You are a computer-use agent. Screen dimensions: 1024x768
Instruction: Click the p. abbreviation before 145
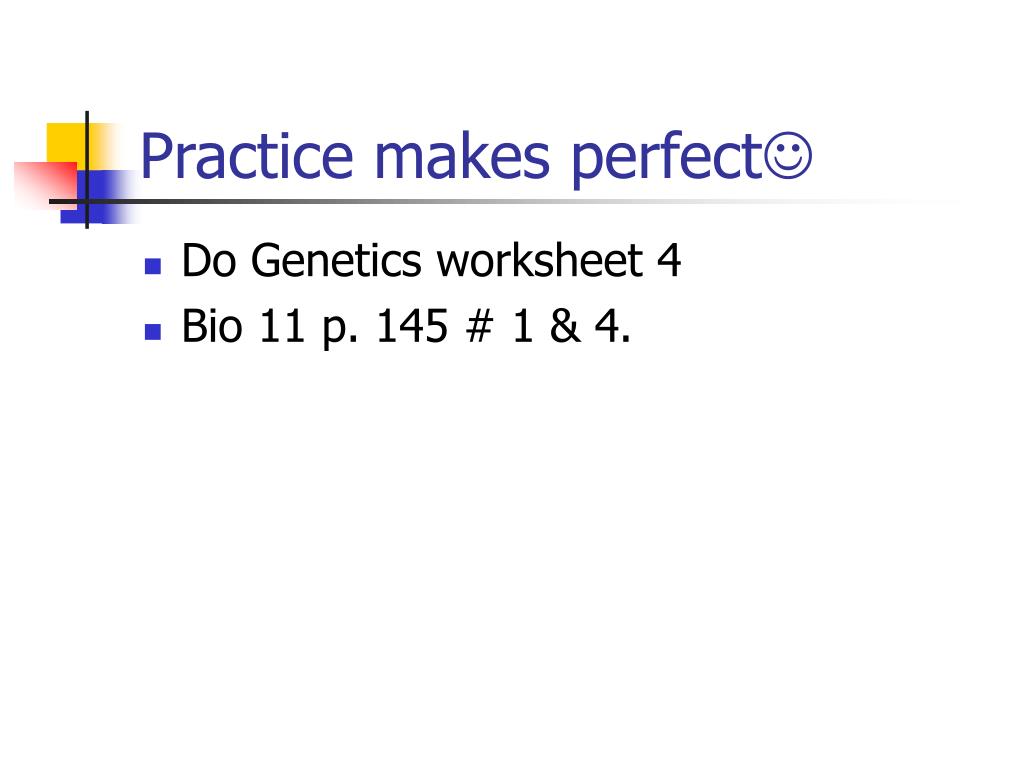[x=340, y=330]
